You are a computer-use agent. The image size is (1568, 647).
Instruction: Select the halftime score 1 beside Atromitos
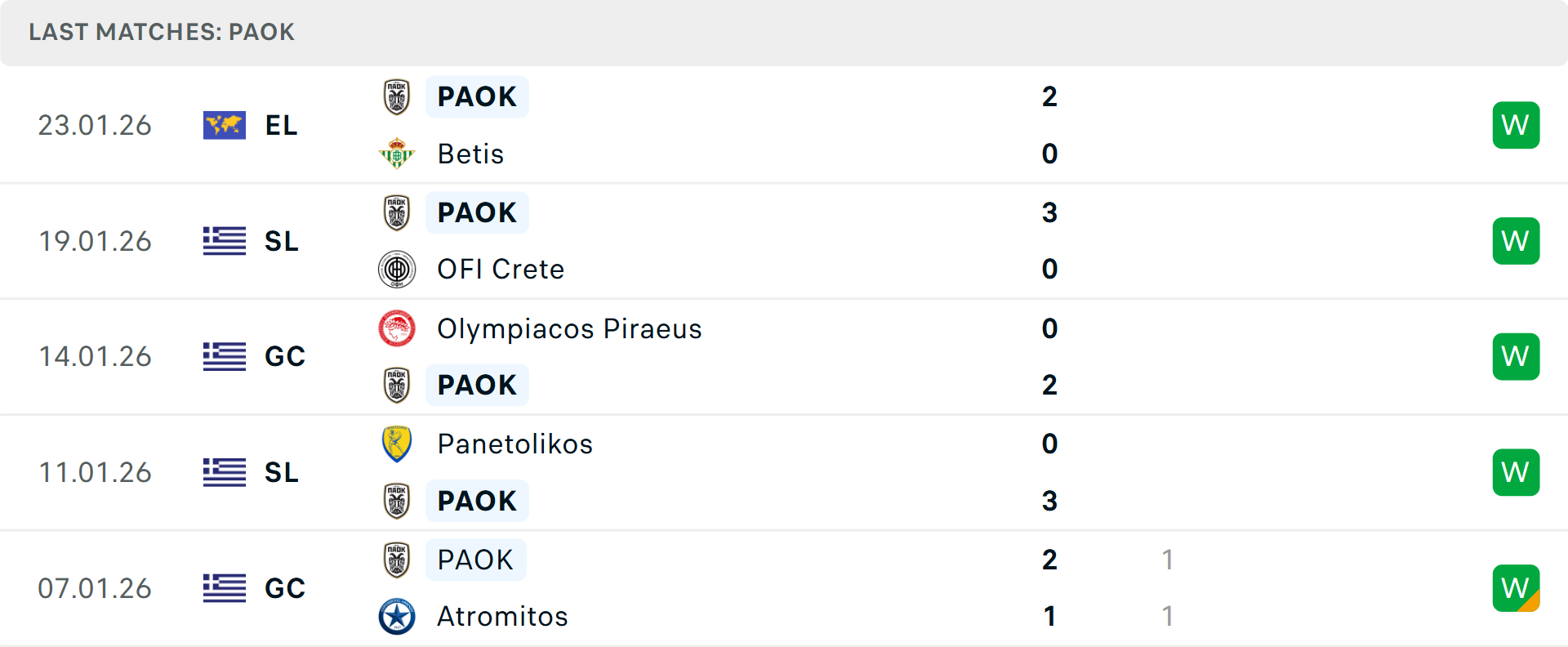click(1168, 617)
